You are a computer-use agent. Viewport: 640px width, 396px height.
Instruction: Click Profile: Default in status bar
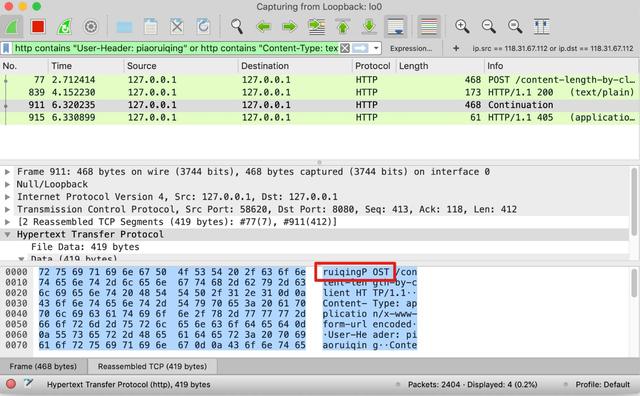pyautogui.click(x=602, y=385)
